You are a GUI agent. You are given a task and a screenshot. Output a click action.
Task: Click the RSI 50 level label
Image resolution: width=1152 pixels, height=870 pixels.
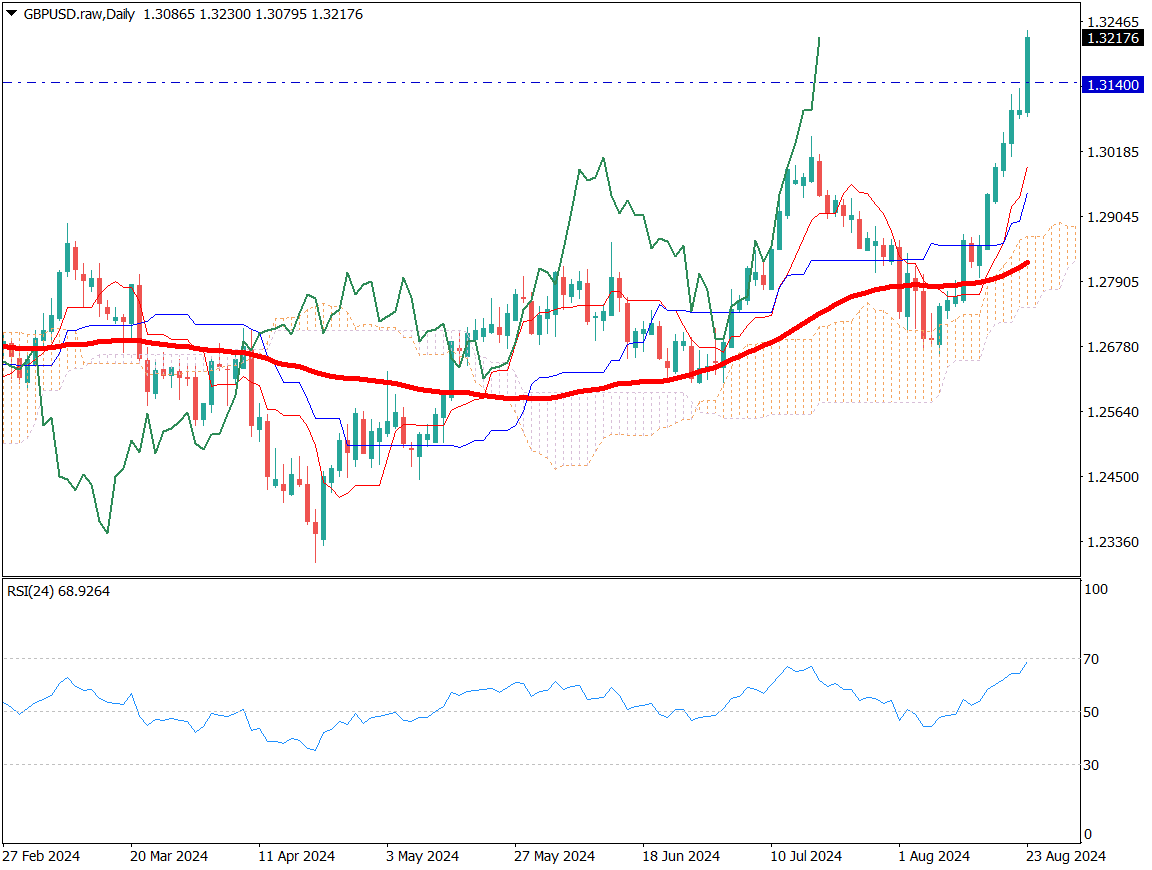pos(1092,712)
